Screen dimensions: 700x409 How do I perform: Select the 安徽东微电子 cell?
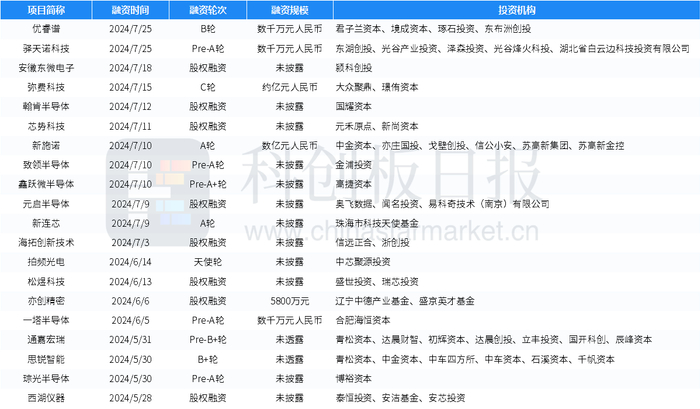click(46, 68)
